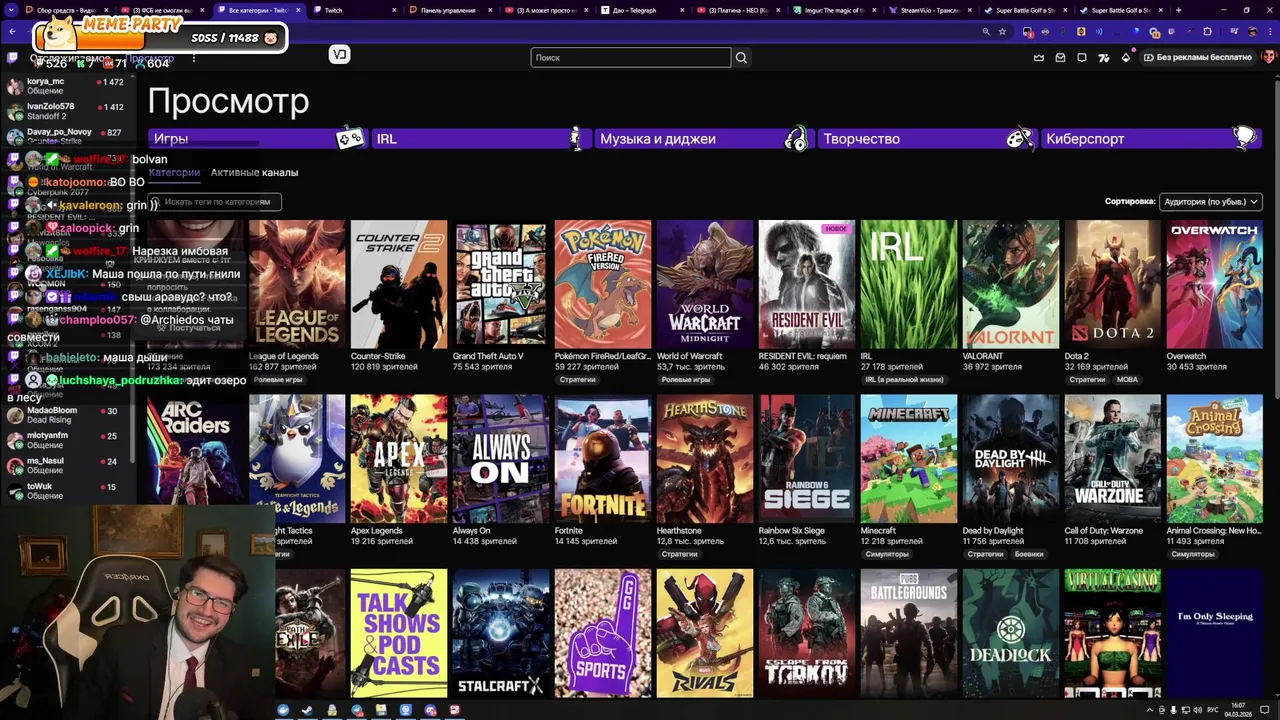Click the Dead by Daylight title link
The image size is (1280, 720).
pyautogui.click(x=993, y=531)
